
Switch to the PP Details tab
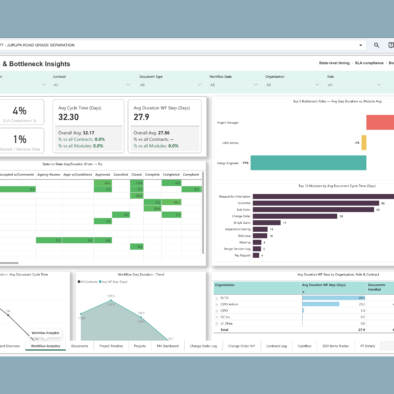tap(367, 346)
